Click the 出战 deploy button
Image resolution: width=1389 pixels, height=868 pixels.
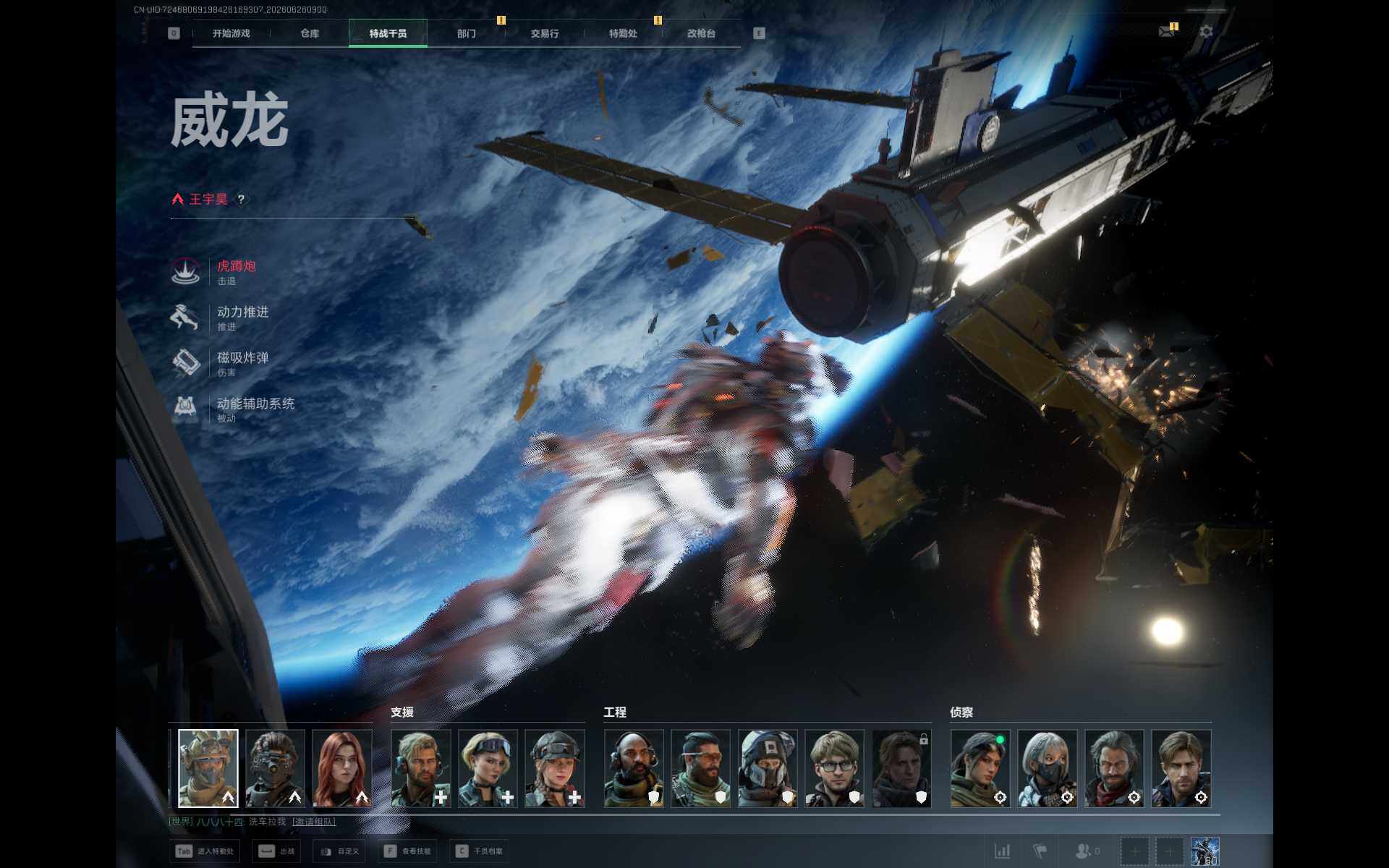click(276, 851)
